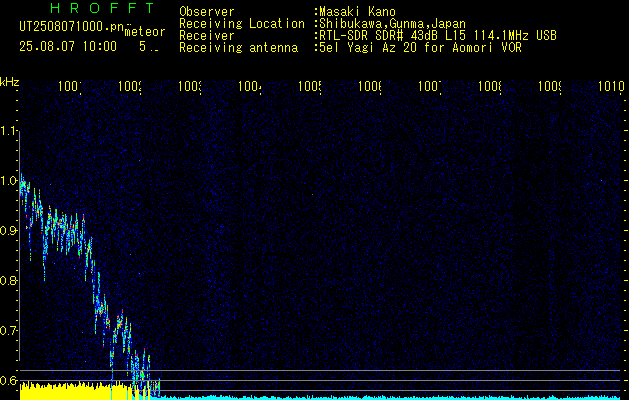This screenshot has width=629, height=400.
Task: Click the 1008 time axis marker
Action: [x=490, y=86]
